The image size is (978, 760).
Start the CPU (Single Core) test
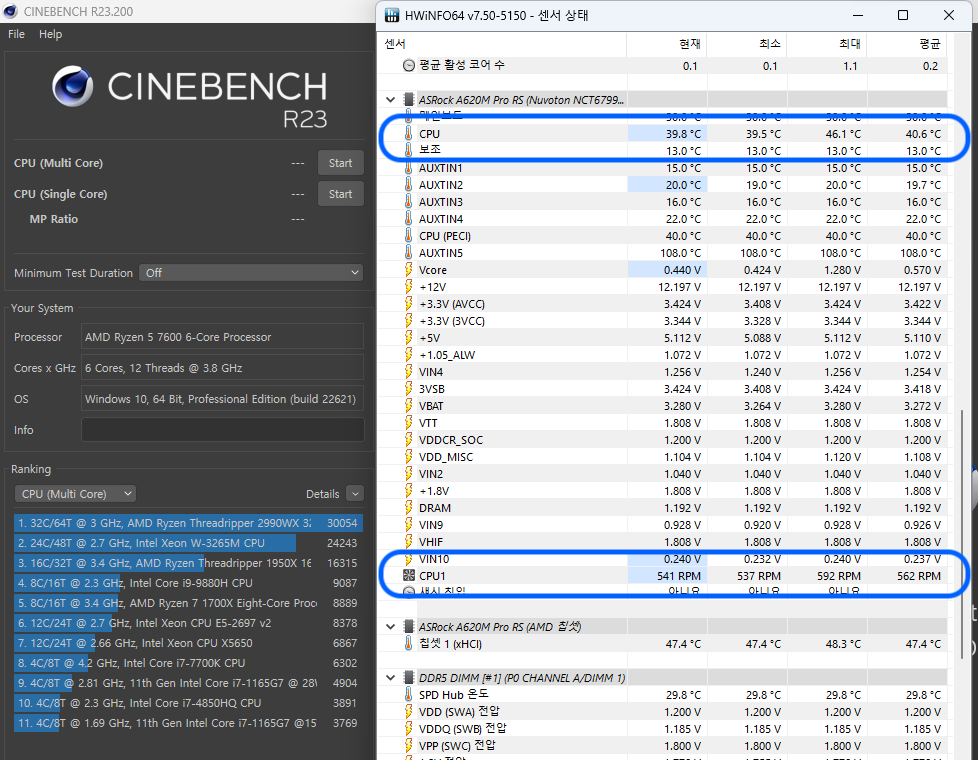(341, 194)
